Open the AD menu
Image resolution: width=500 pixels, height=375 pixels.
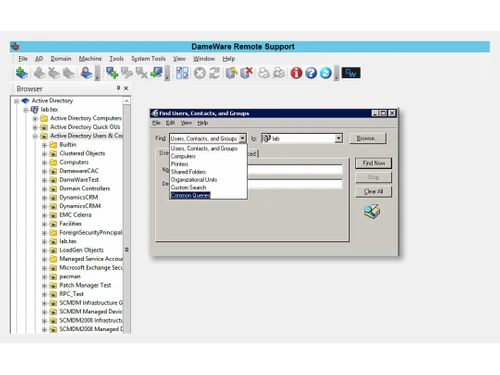39,59
